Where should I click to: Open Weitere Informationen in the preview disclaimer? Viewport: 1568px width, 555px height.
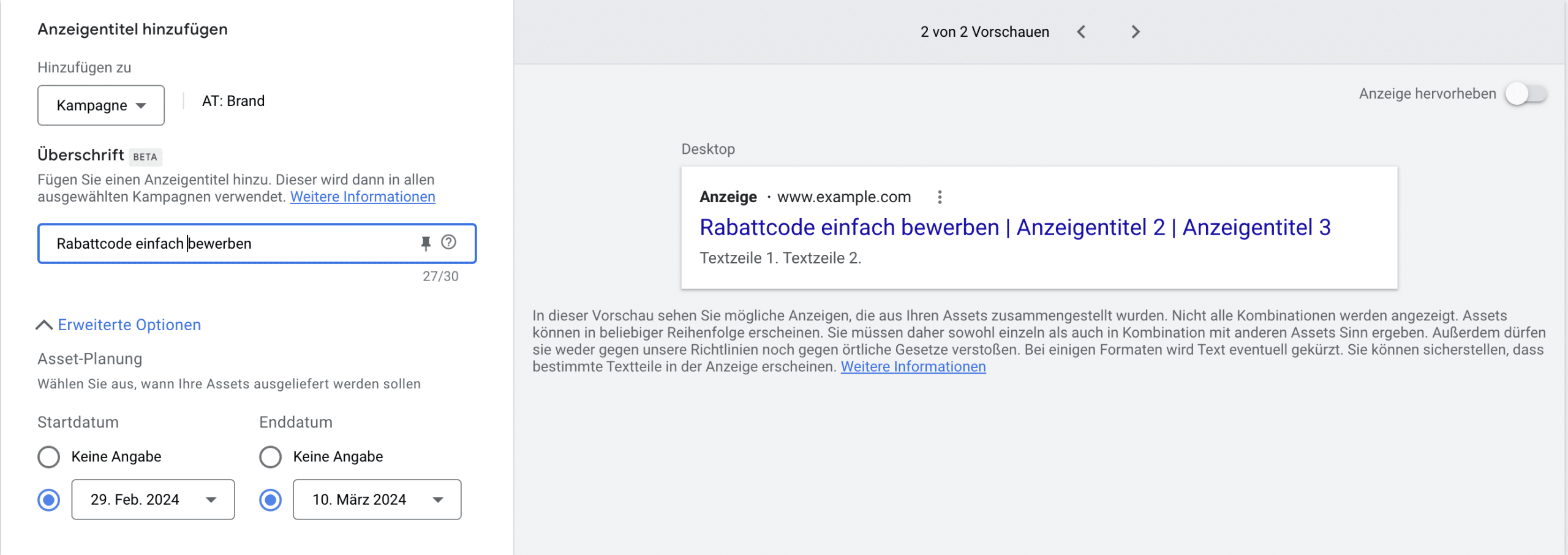coord(913,366)
